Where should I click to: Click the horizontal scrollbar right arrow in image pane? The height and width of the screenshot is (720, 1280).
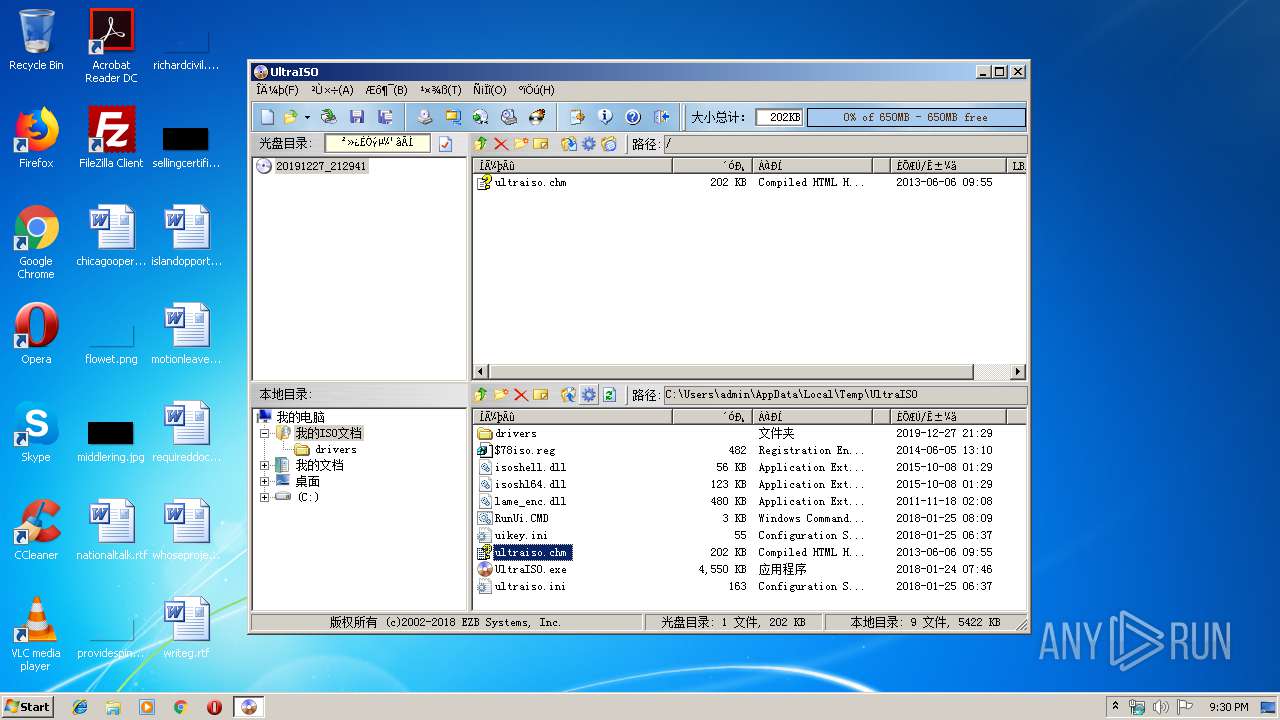pyautogui.click(x=1018, y=371)
